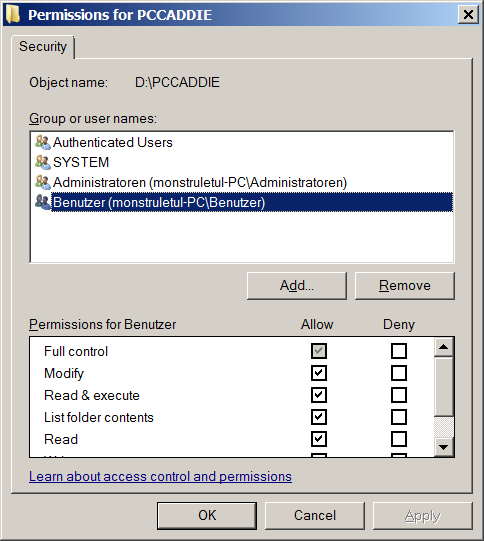Screen dimensions: 484x541
Task: Uncheck Allow for Modify permission
Action: coord(318,373)
